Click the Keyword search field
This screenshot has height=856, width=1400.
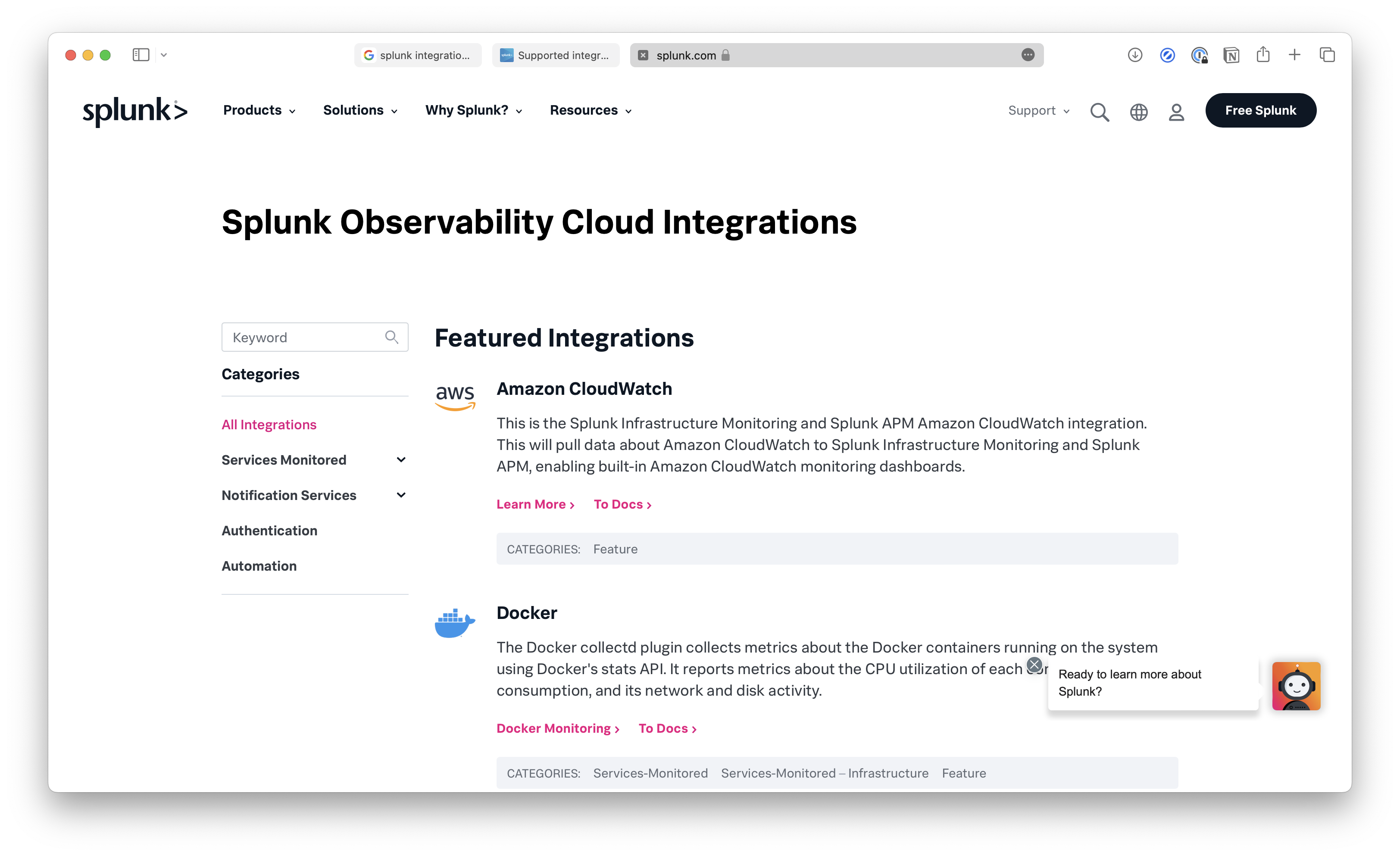pos(315,337)
